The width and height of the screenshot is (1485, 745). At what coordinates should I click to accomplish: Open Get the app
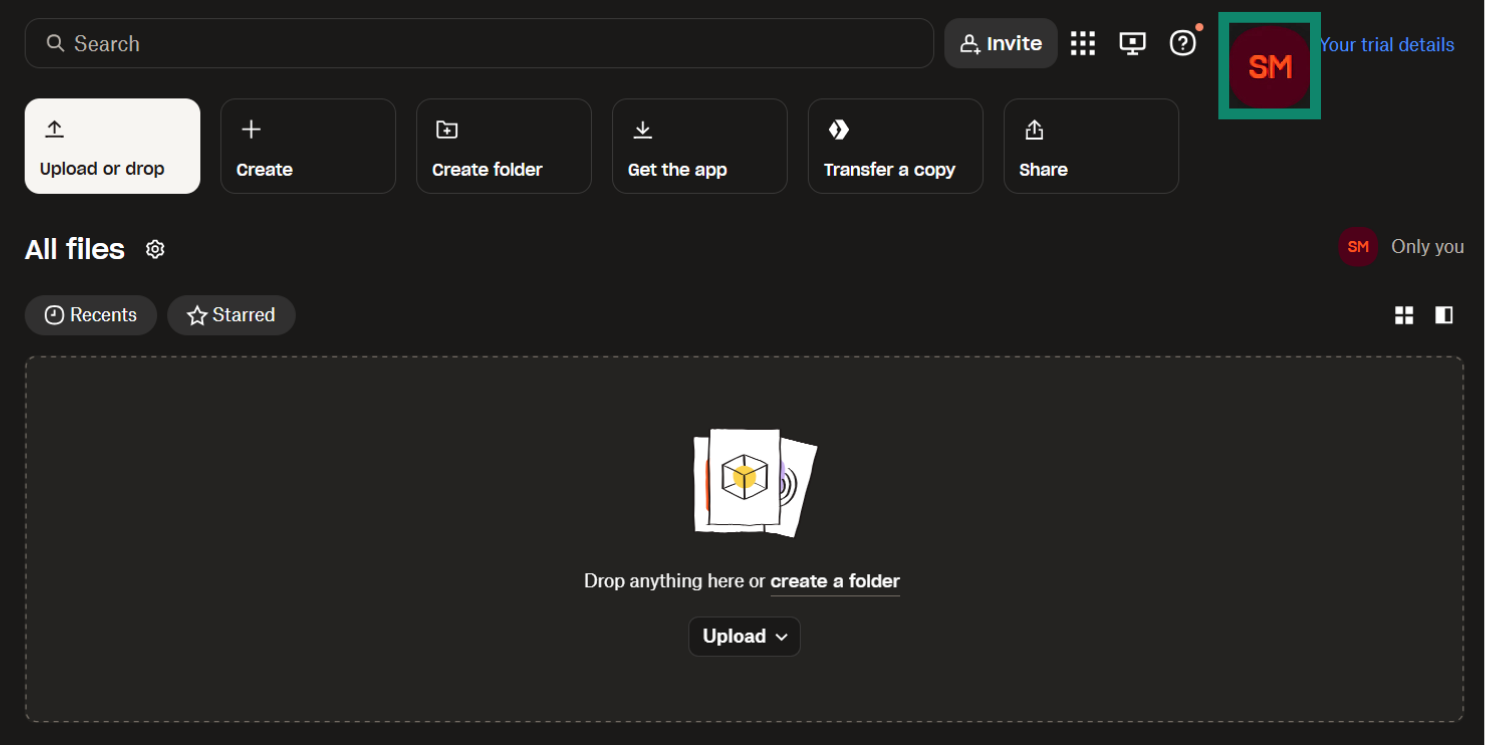[699, 146]
